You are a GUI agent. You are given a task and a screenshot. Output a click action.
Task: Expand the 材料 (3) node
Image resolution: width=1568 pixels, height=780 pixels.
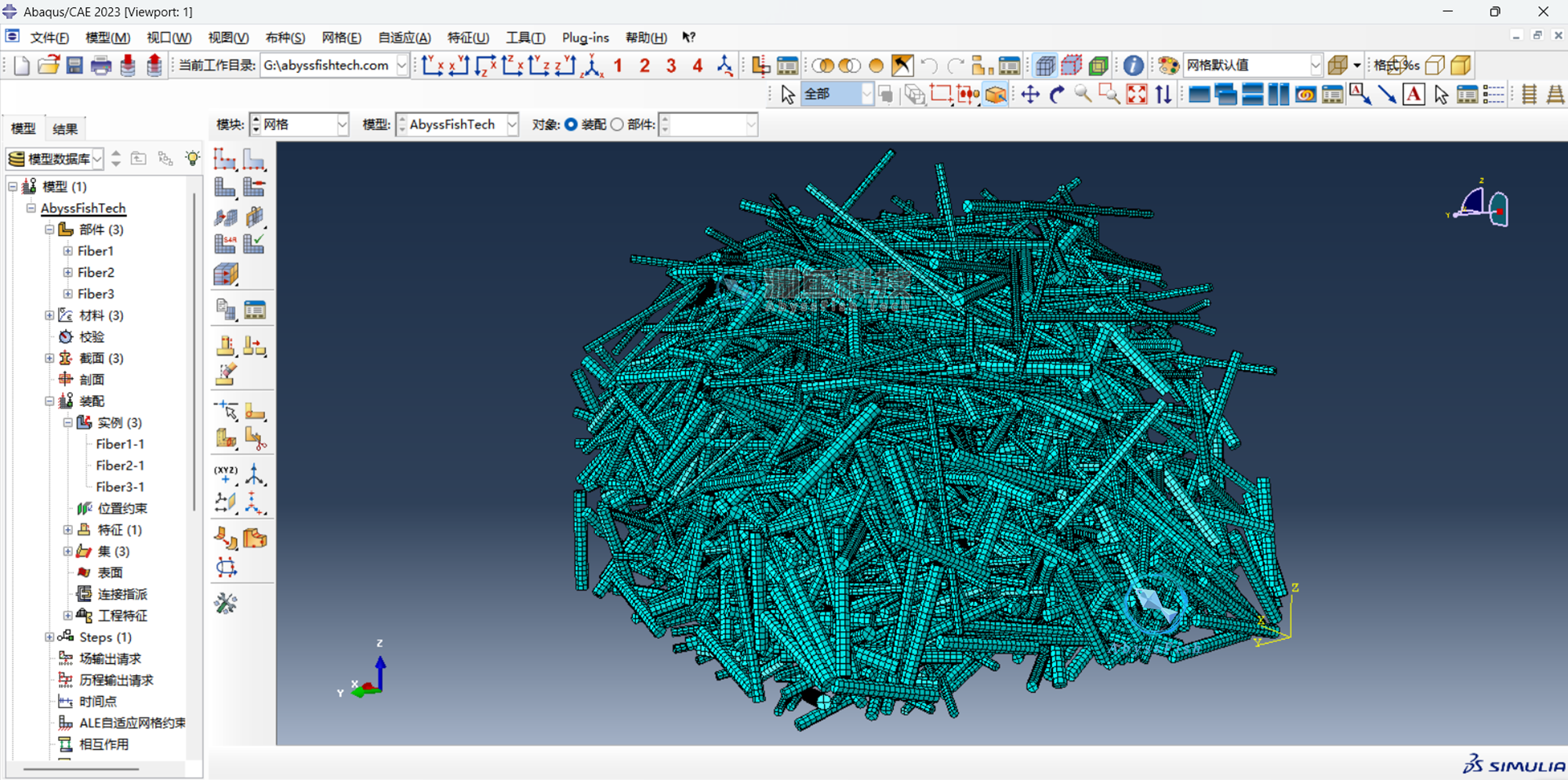click(49, 315)
